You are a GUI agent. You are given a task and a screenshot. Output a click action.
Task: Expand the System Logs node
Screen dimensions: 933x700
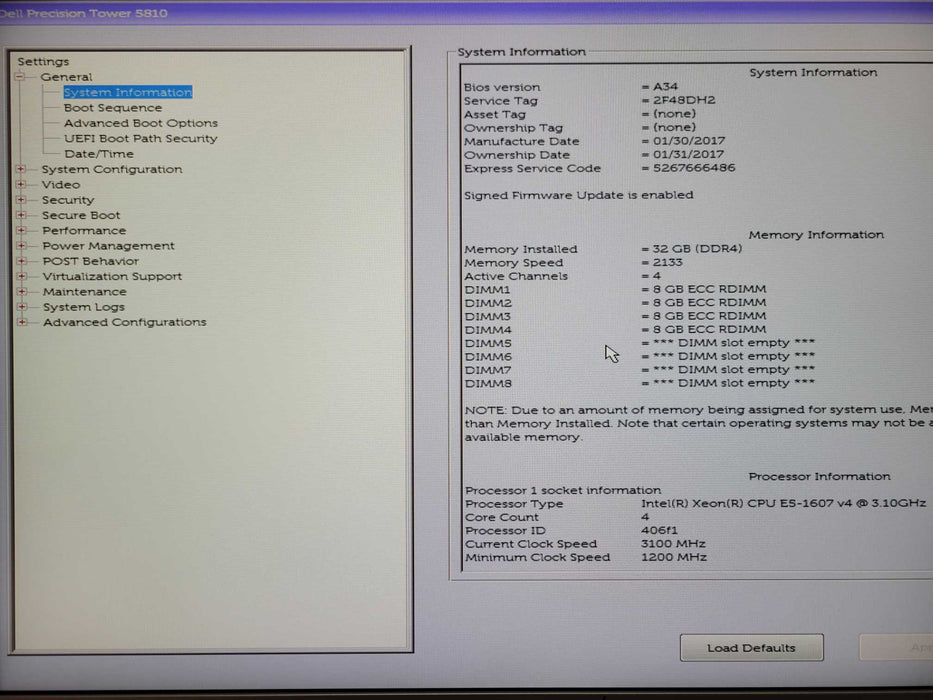[x=21, y=307]
